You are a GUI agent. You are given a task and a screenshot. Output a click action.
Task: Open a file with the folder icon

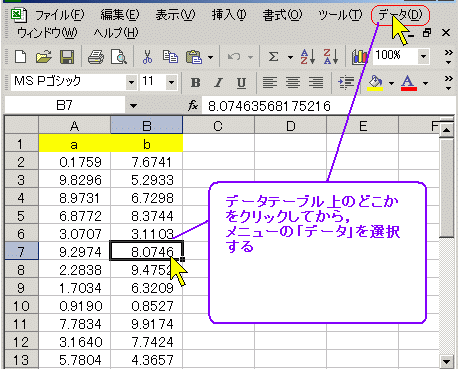click(x=44, y=57)
